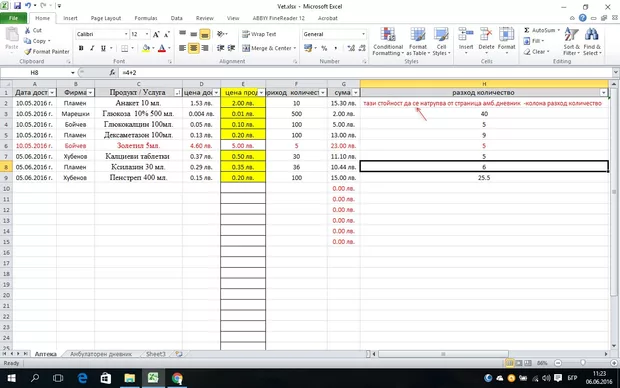
Task: Click Merge & Center button
Action: click(x=269, y=48)
